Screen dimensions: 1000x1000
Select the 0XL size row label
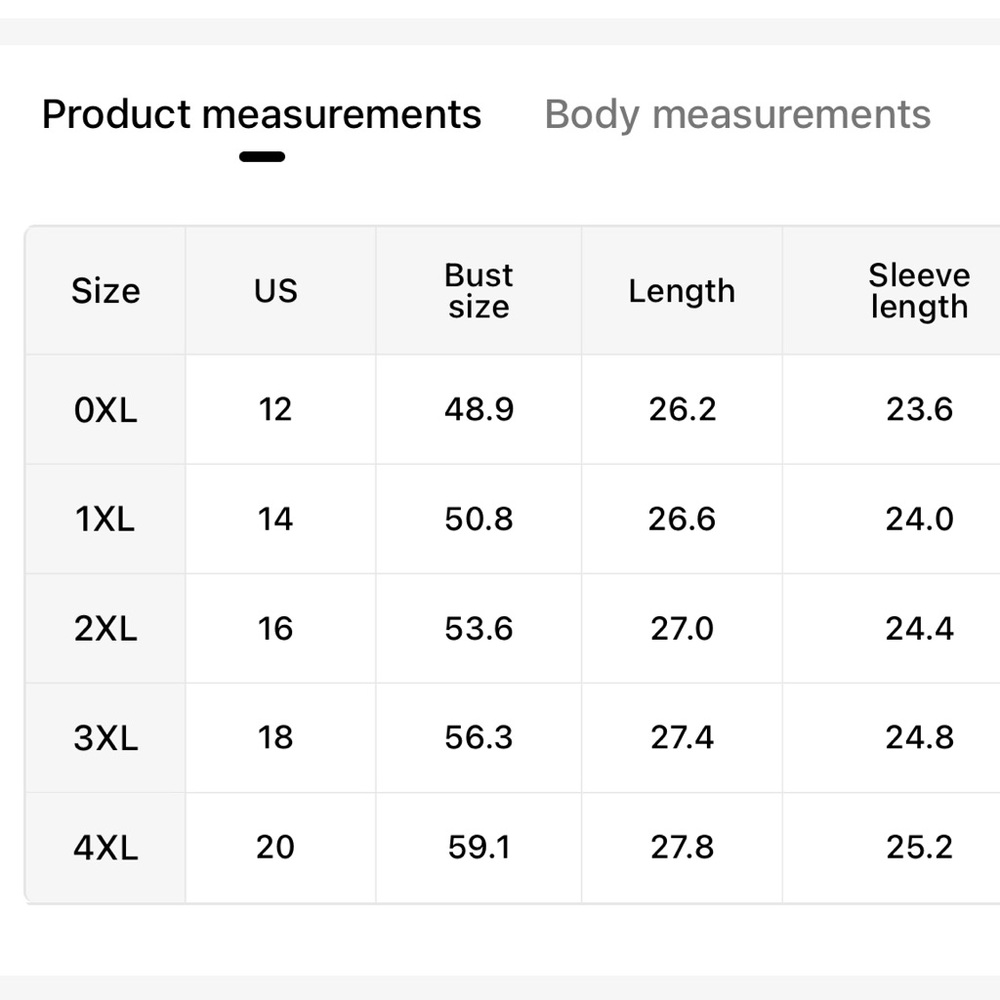(x=105, y=409)
